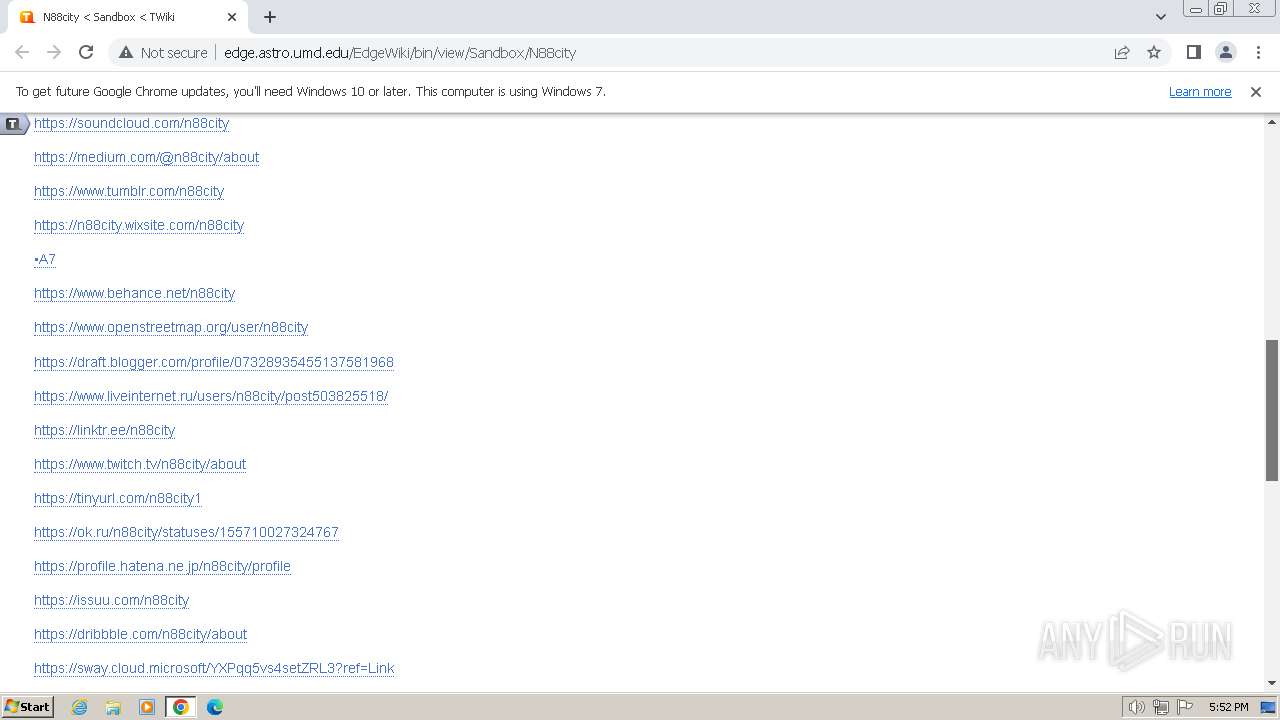The height and width of the screenshot is (720, 1280).
Task: Toggle the browser side panel icon
Action: point(1193,52)
